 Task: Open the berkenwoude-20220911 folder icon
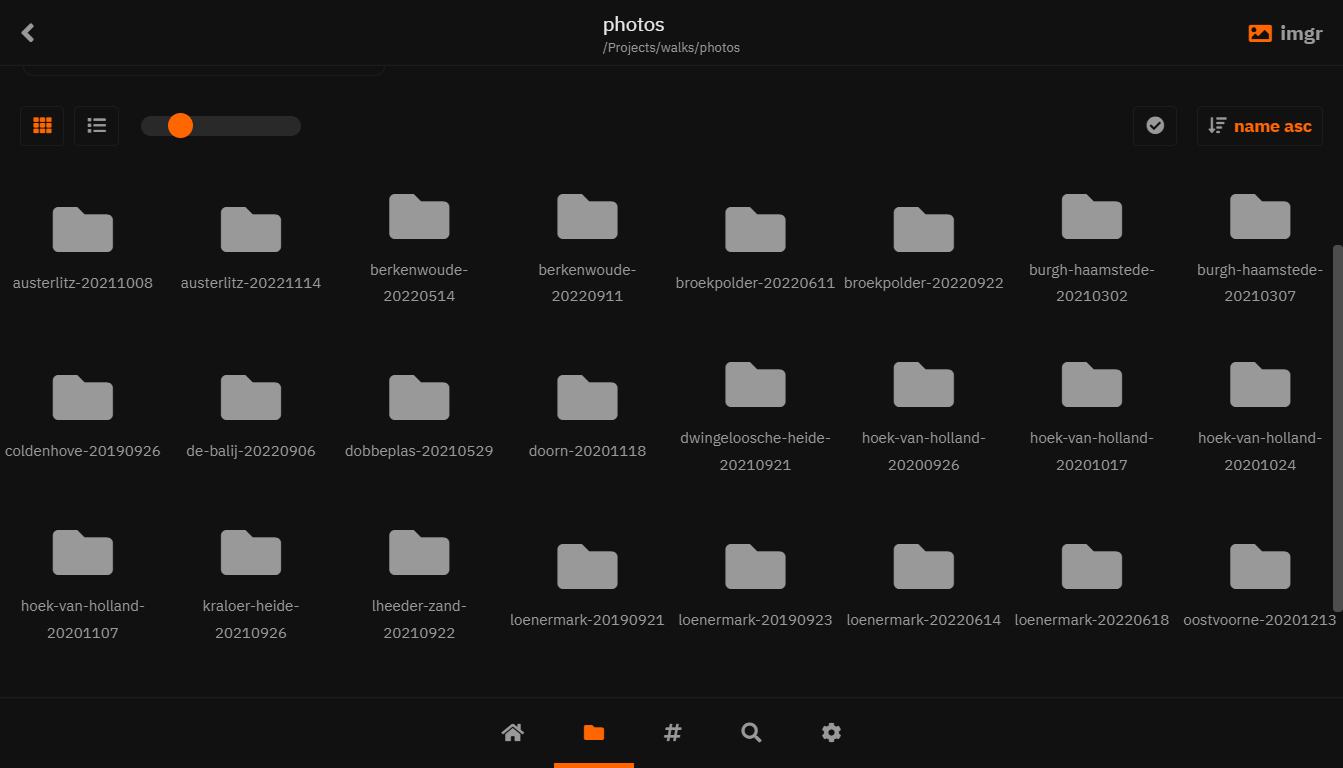587,216
